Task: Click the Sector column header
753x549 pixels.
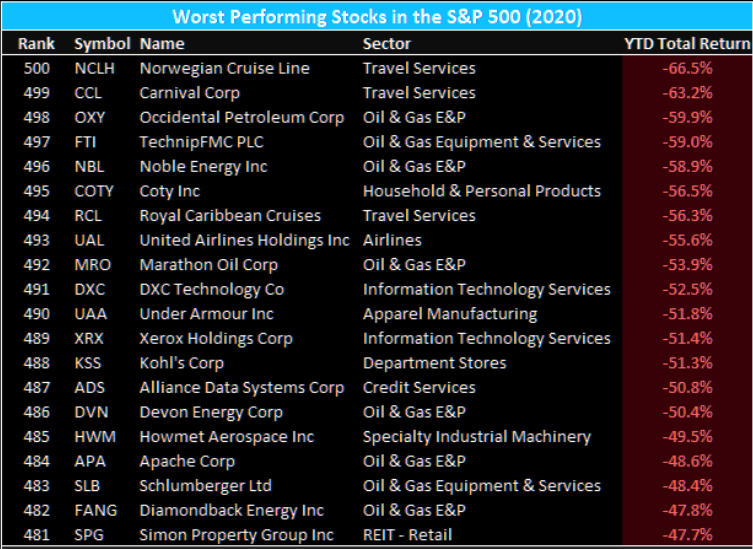Action: pos(387,44)
